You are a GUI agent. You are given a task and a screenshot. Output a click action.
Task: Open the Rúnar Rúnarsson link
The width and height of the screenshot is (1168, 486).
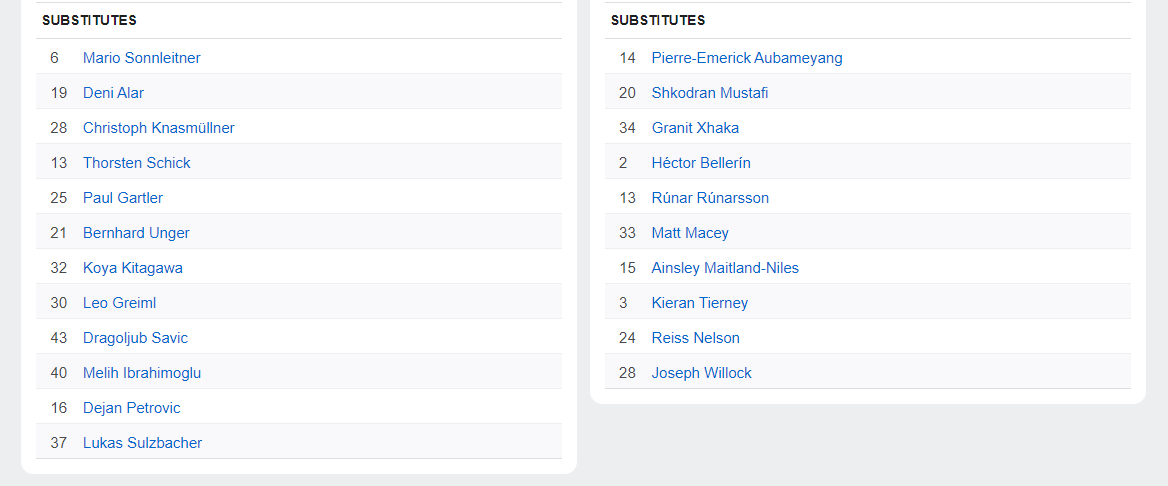click(x=710, y=198)
